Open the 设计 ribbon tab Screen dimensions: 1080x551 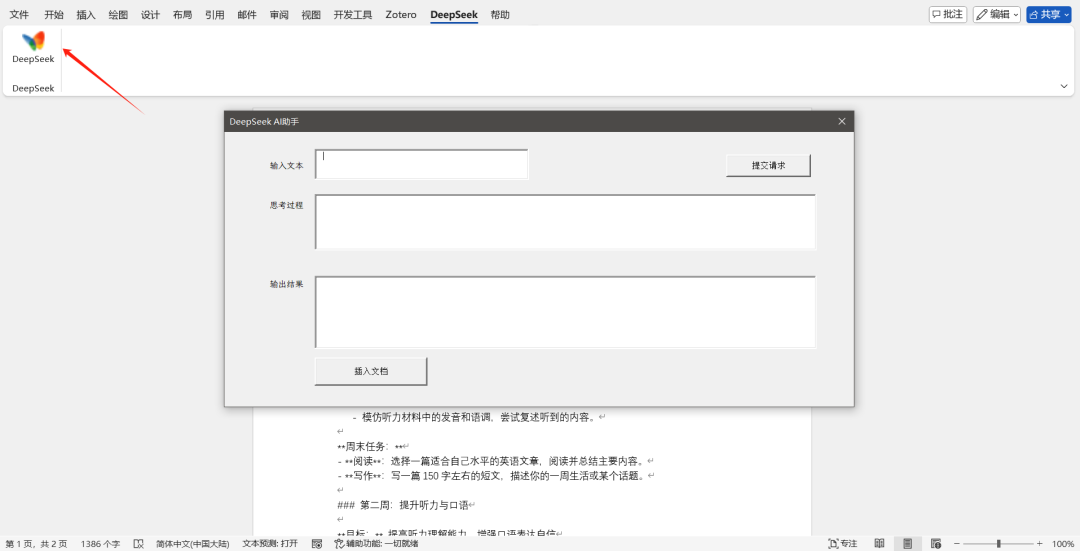coord(150,14)
